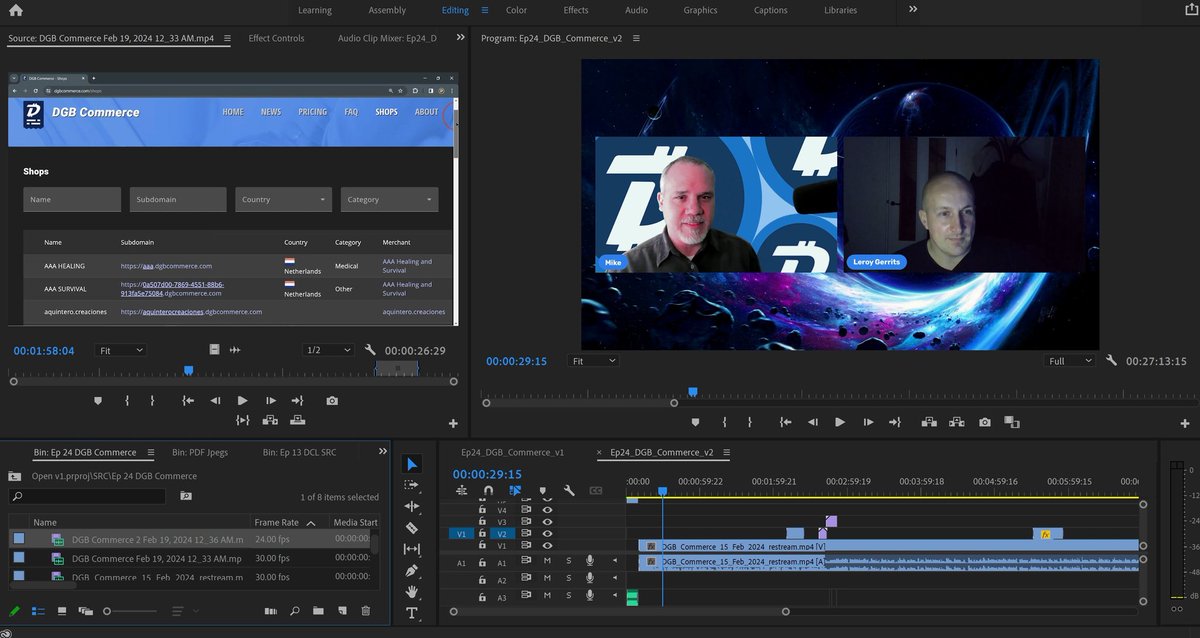The width and height of the screenshot is (1200, 638).
Task: Open timeline display settings wrench
Action: (x=569, y=491)
